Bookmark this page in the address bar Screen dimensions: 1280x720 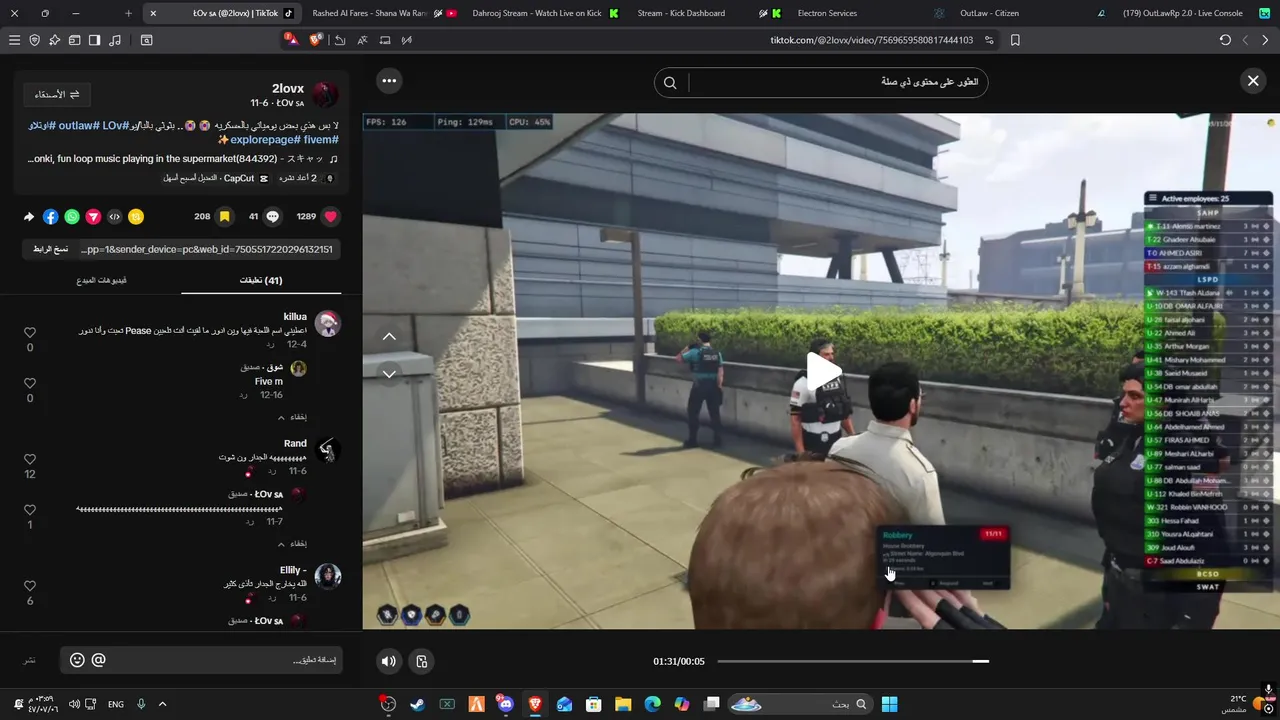(1015, 40)
